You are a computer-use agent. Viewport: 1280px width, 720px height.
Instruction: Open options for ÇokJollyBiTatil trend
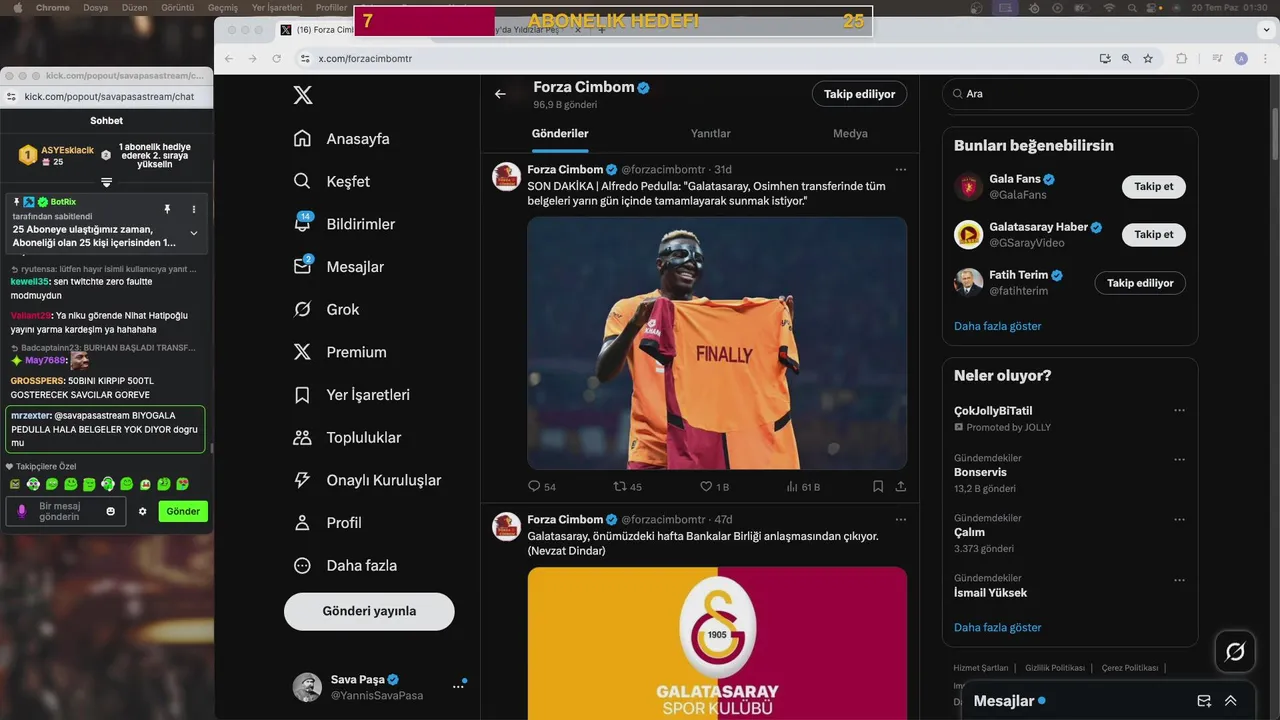tap(1179, 410)
